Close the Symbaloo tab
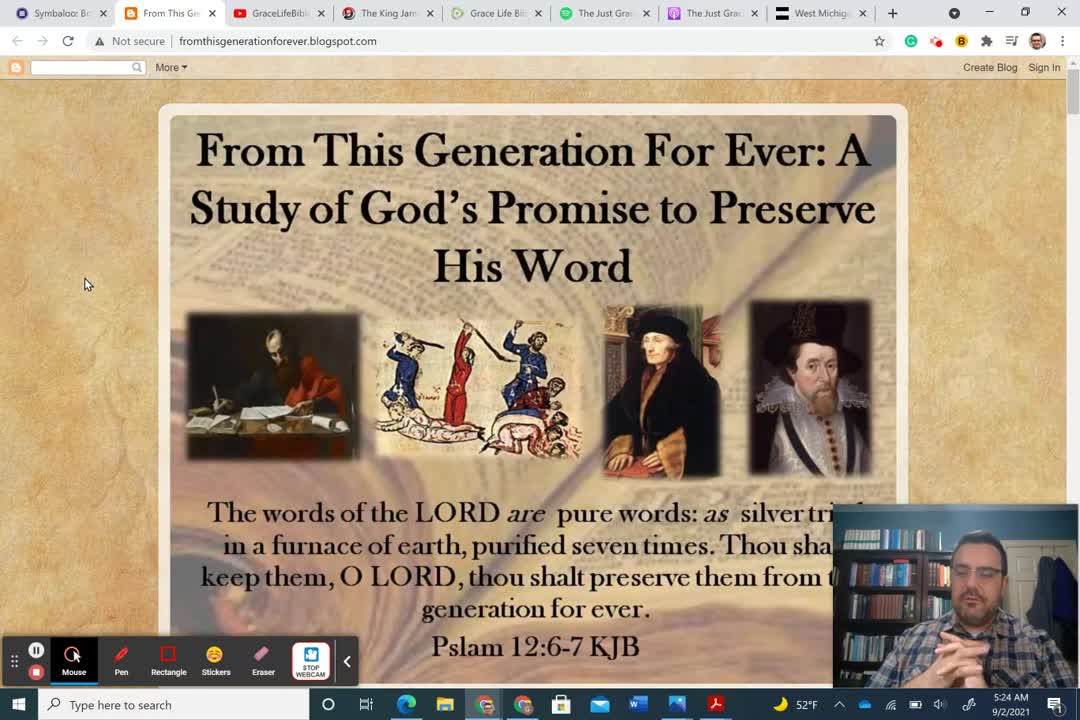The height and width of the screenshot is (720, 1080). tap(103, 13)
